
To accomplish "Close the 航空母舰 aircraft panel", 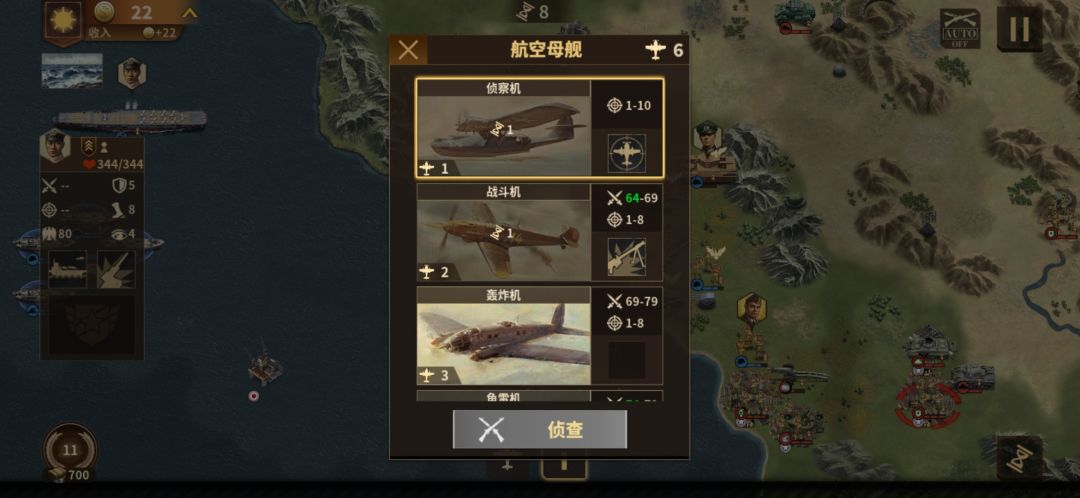I will tap(408, 50).
